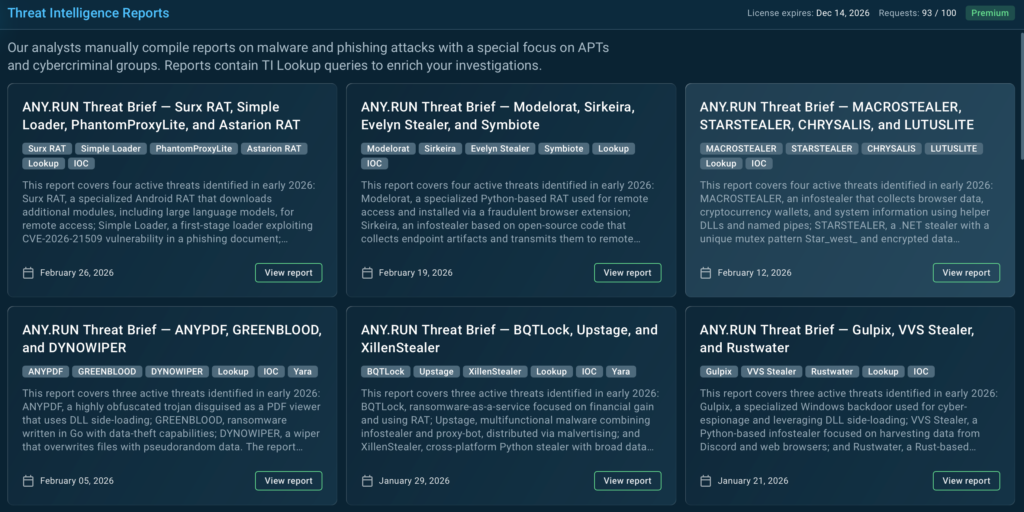Click calendar icon beside February 26, 2026
This screenshot has width=1024, height=512.
click(28, 273)
